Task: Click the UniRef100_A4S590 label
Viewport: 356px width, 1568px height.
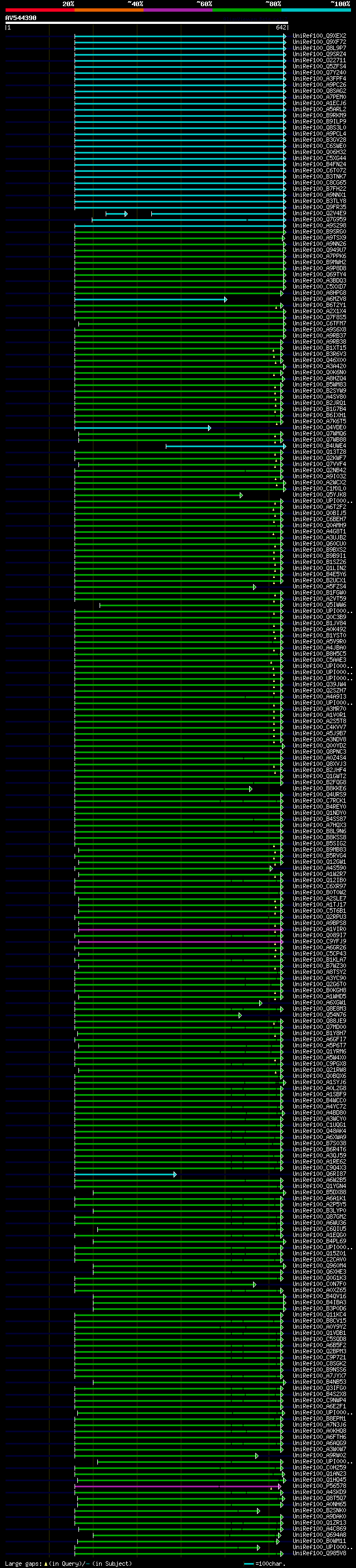Action: [319, 868]
